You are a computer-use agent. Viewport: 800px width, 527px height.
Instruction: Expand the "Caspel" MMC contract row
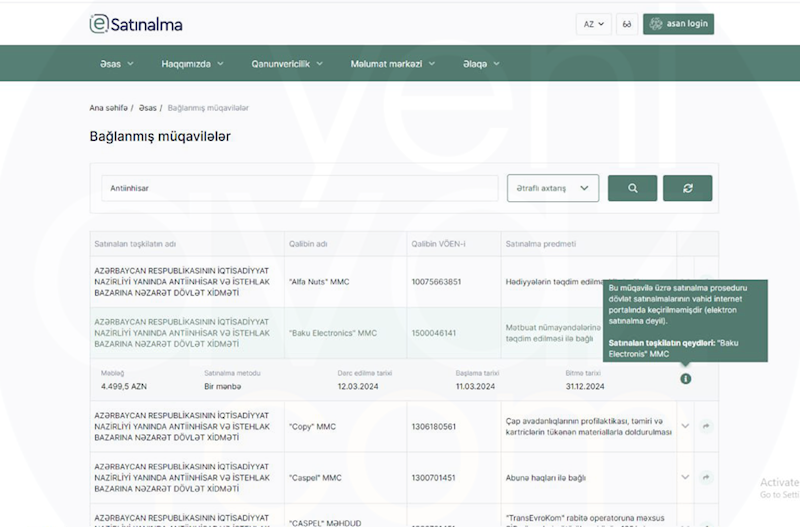click(685, 477)
